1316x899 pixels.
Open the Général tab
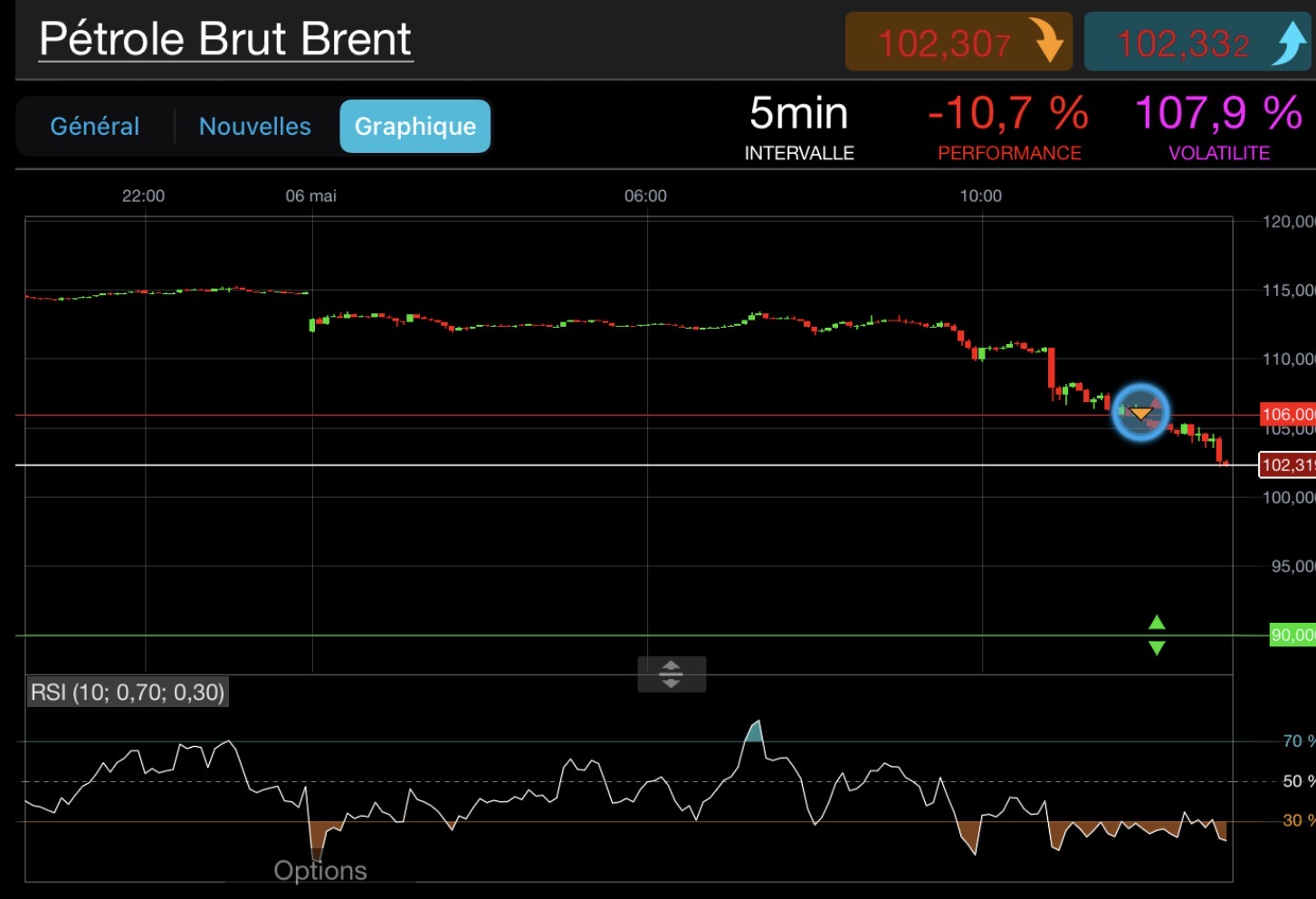click(x=95, y=126)
